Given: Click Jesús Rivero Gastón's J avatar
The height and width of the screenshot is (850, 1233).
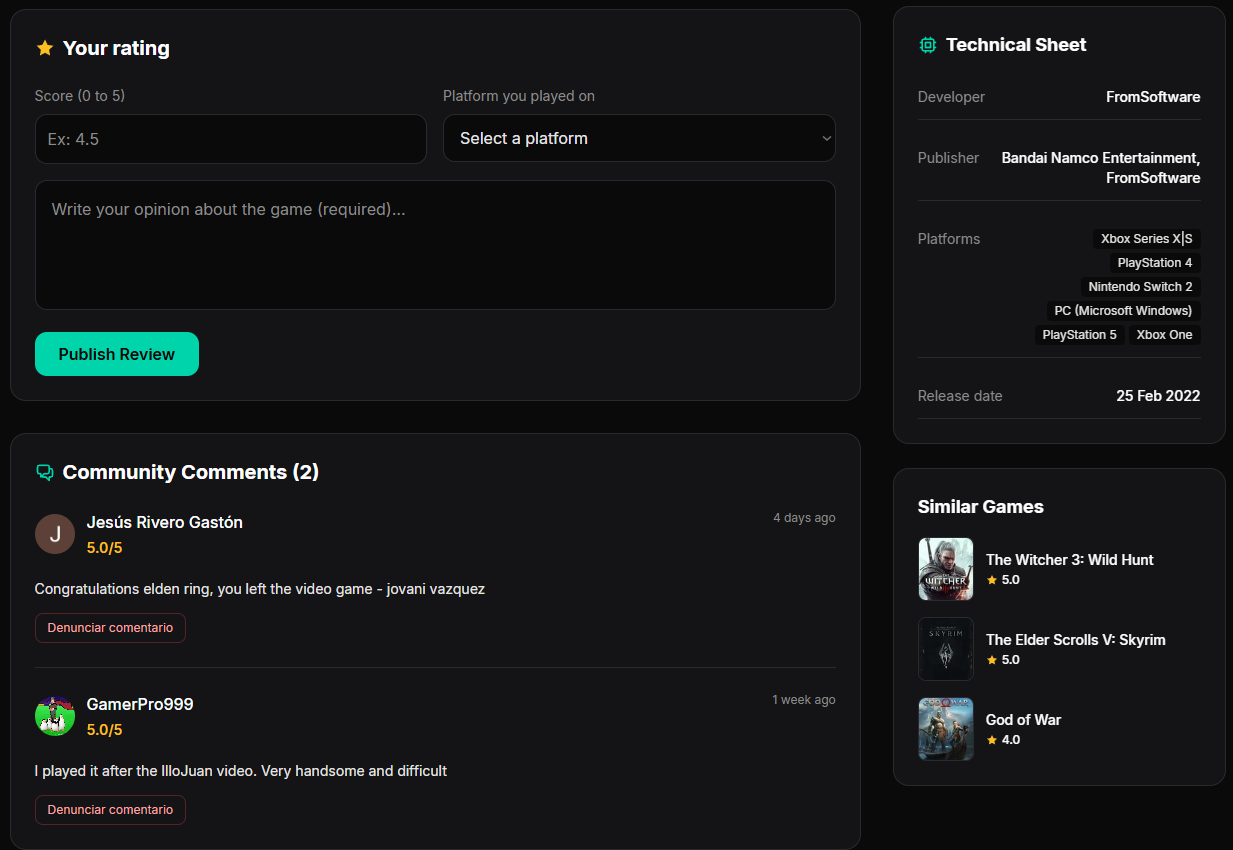Looking at the screenshot, I should [x=55, y=534].
